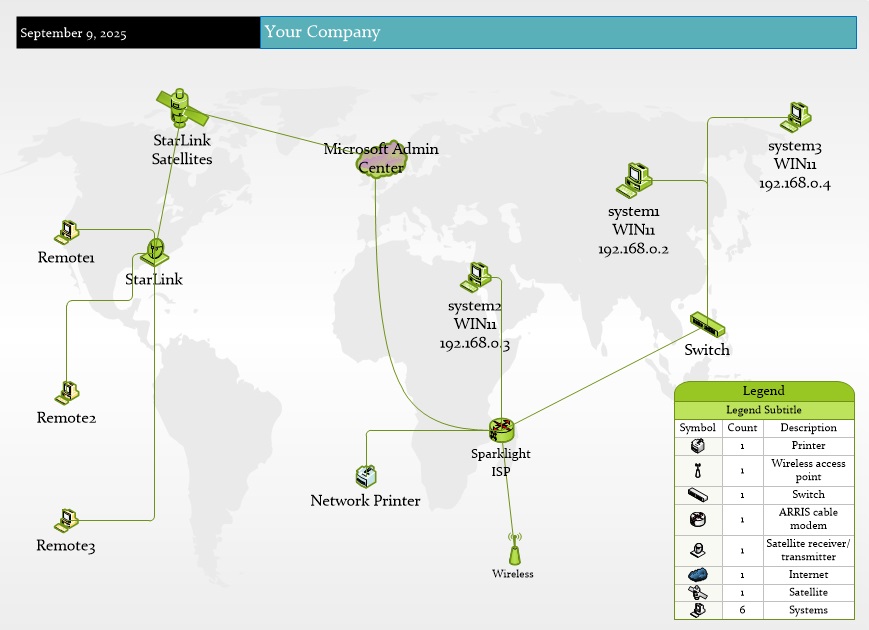
Task: Click the system3 computer icon
Action: (x=795, y=117)
